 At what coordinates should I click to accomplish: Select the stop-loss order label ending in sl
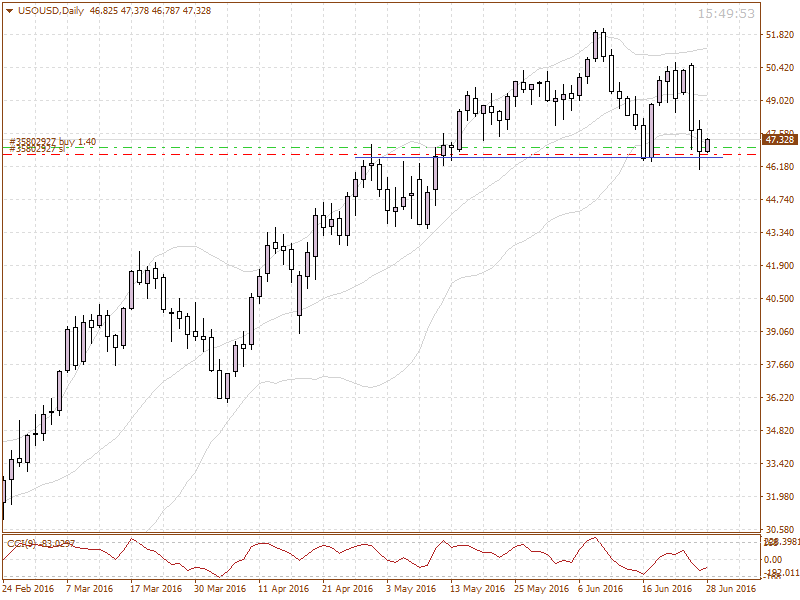click(x=40, y=149)
